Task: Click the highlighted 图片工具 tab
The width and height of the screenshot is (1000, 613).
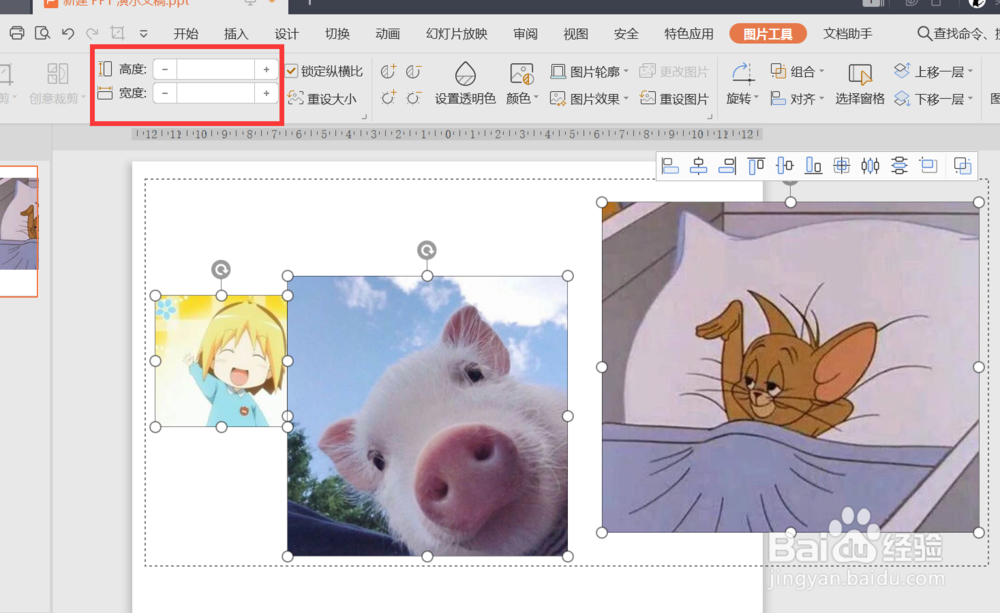Action: click(768, 34)
